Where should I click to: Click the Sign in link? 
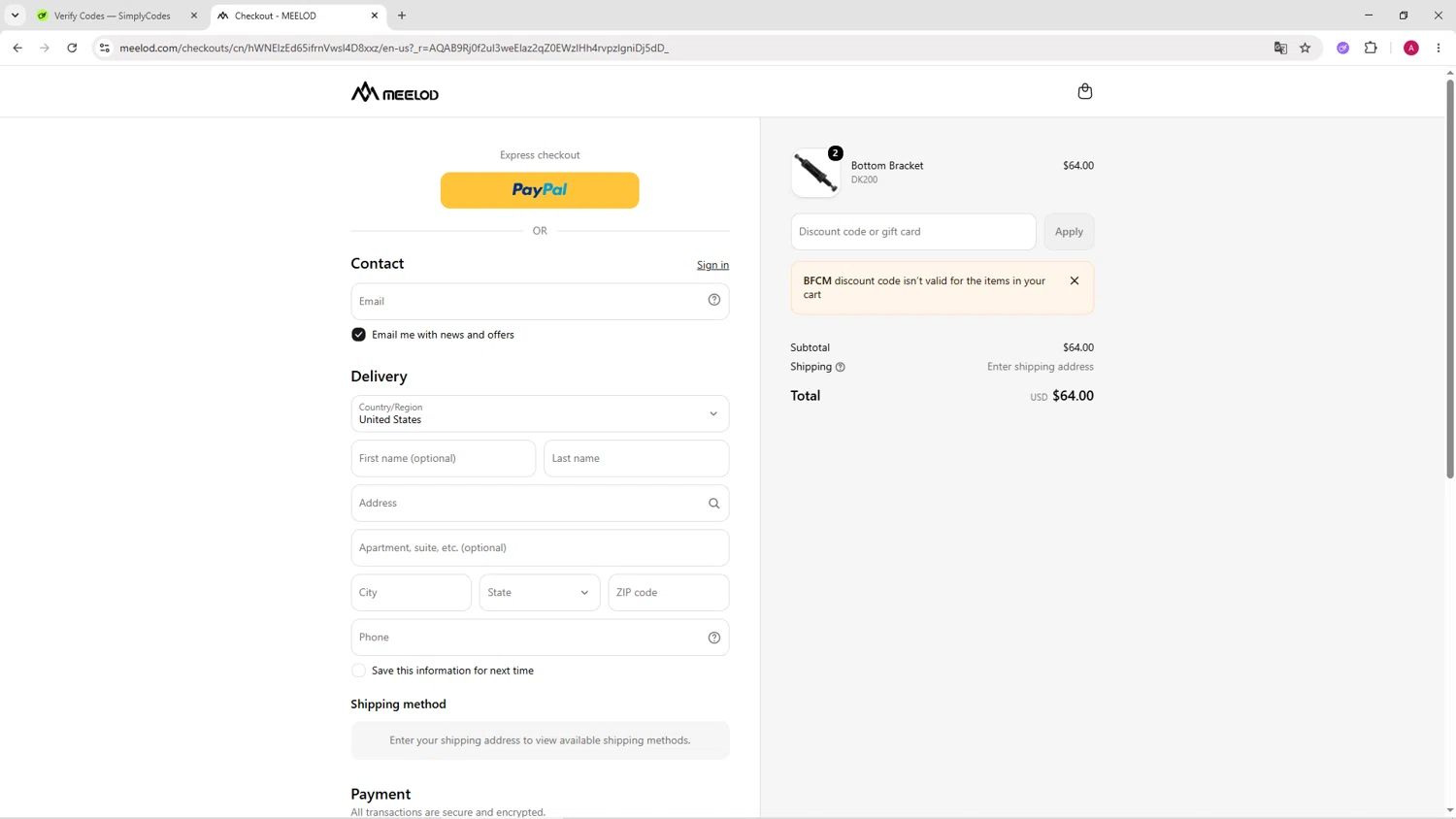(x=712, y=265)
